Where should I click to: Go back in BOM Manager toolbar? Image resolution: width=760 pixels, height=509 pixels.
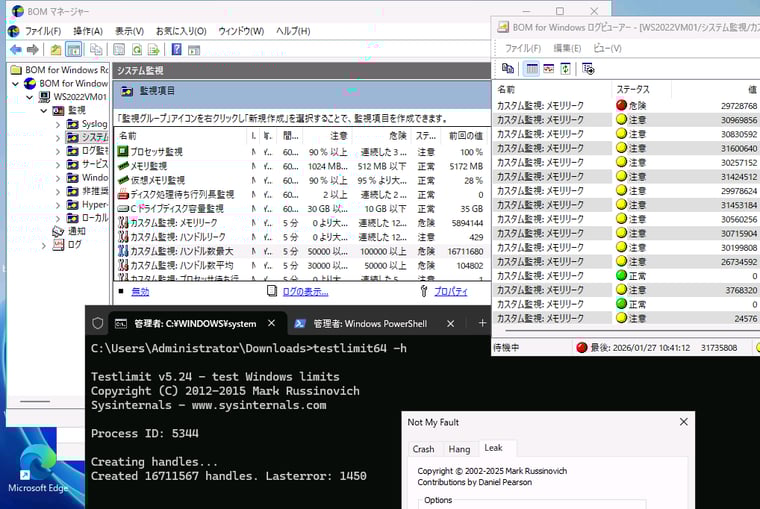[x=16, y=49]
